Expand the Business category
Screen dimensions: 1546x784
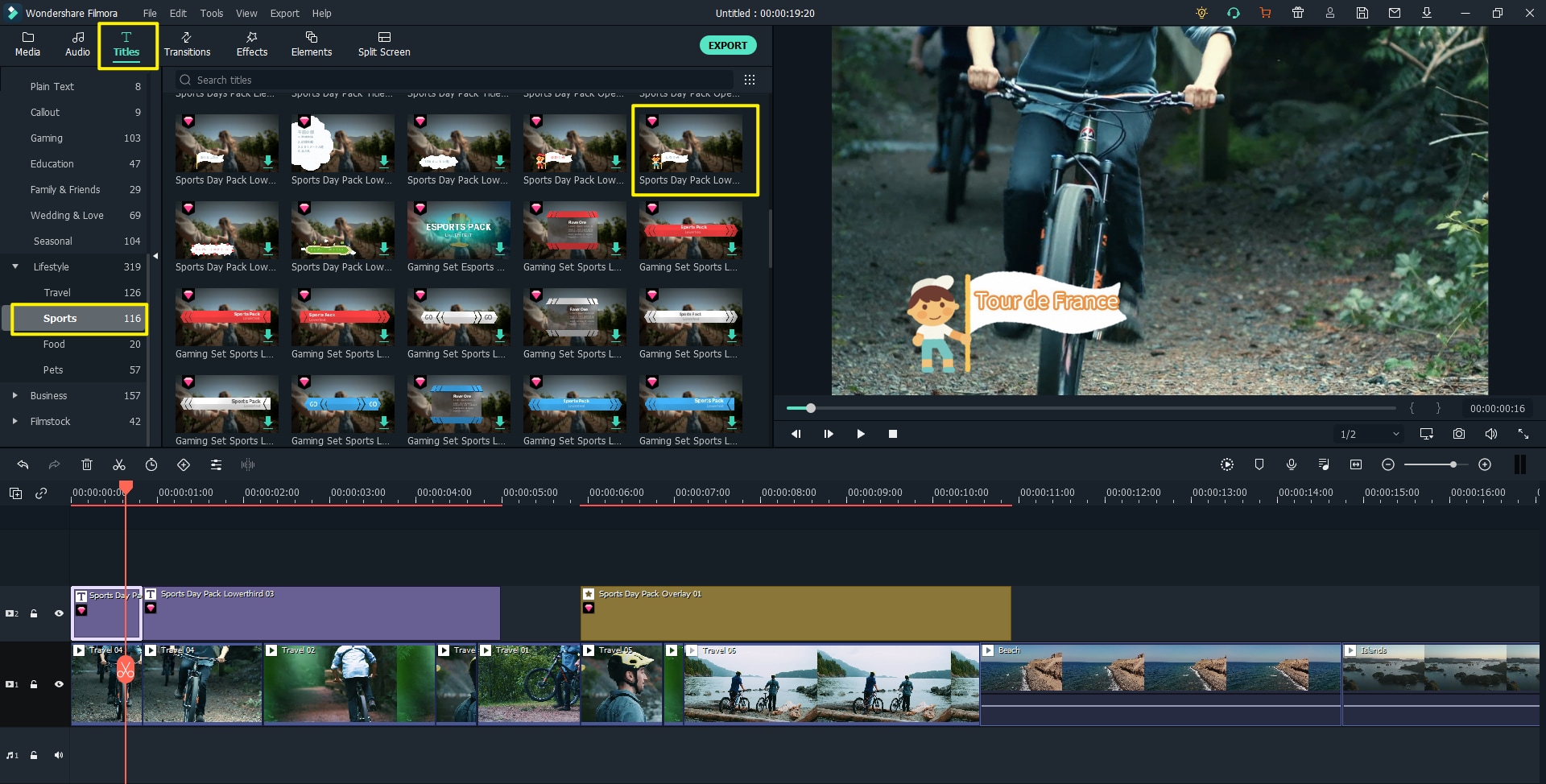tap(14, 395)
